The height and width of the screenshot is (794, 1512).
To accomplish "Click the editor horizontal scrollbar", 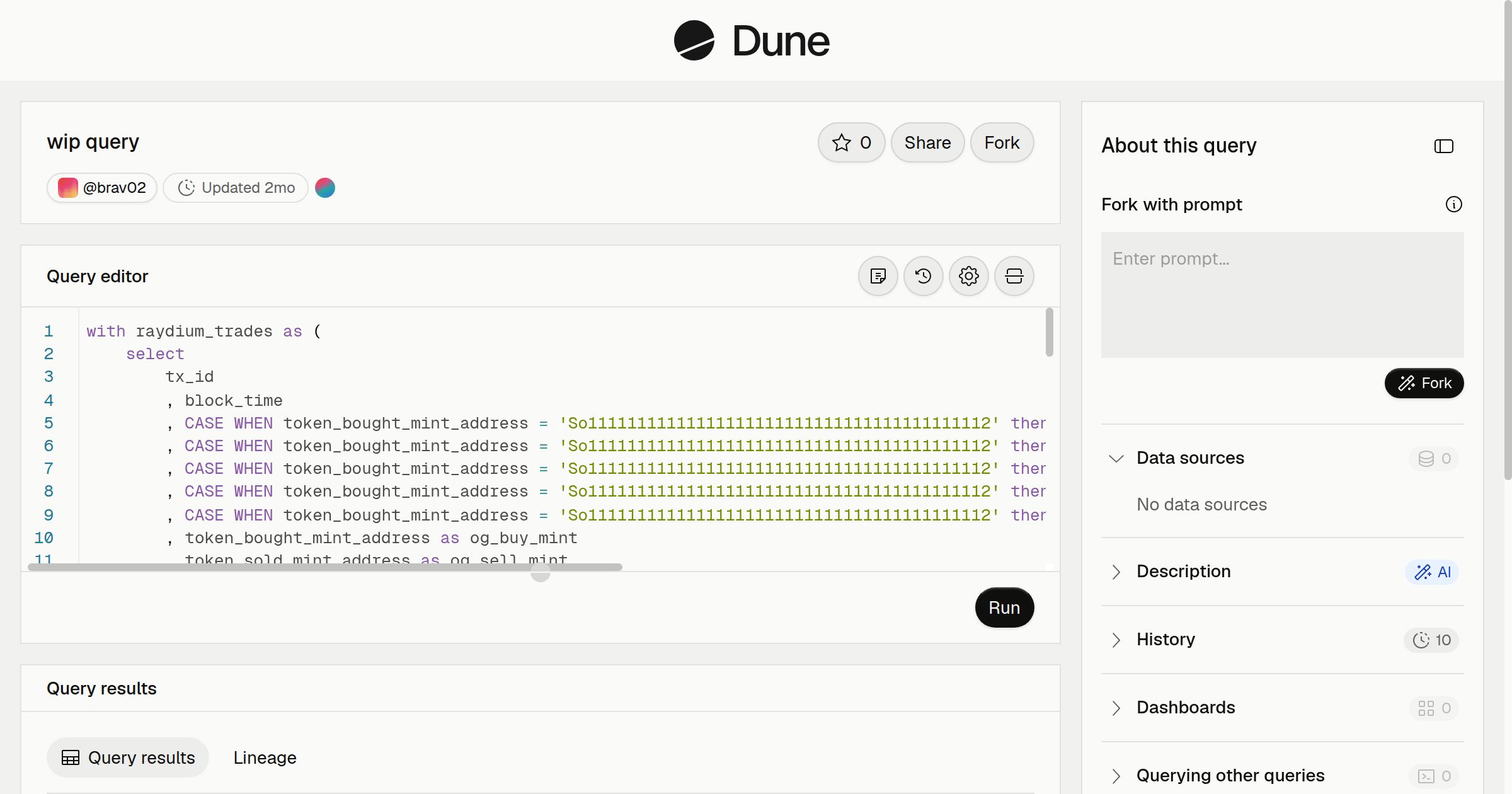I will coord(325,567).
